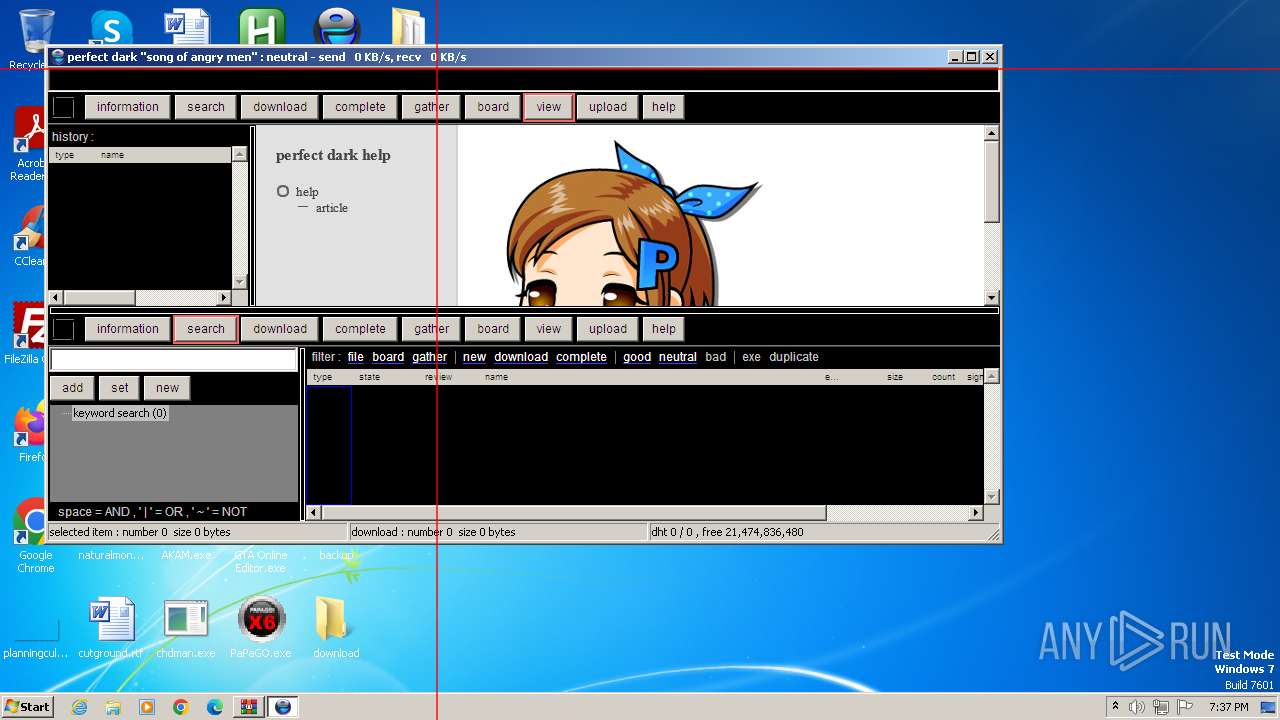Toggle the 'bad' filter

(716, 357)
